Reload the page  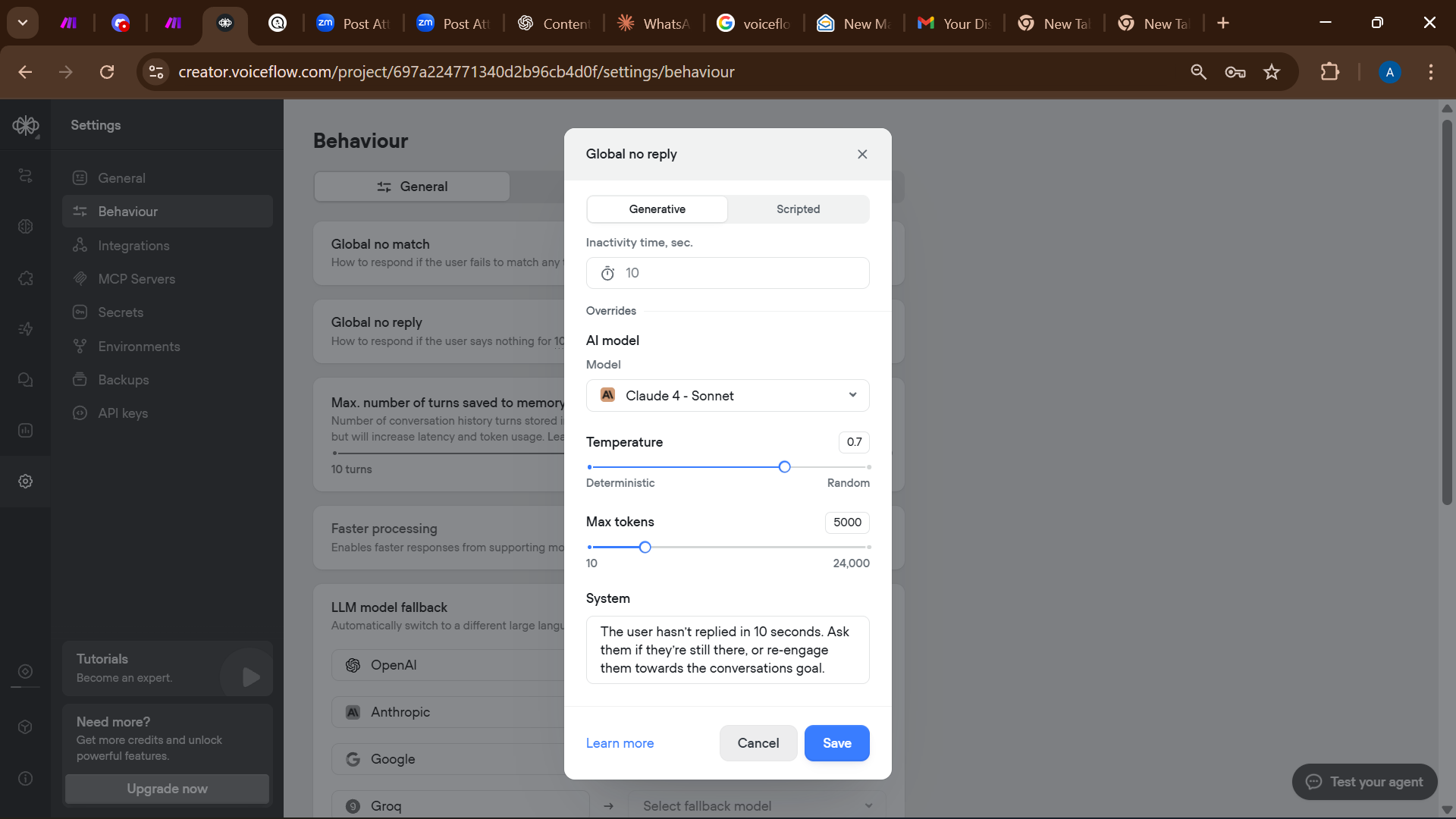coord(107,72)
